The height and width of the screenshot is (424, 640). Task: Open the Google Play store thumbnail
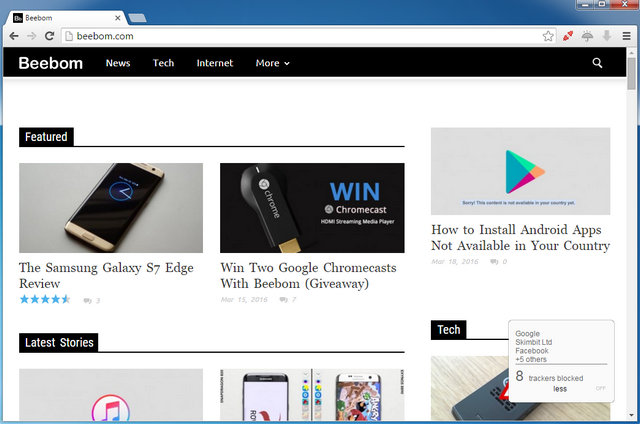click(x=520, y=171)
